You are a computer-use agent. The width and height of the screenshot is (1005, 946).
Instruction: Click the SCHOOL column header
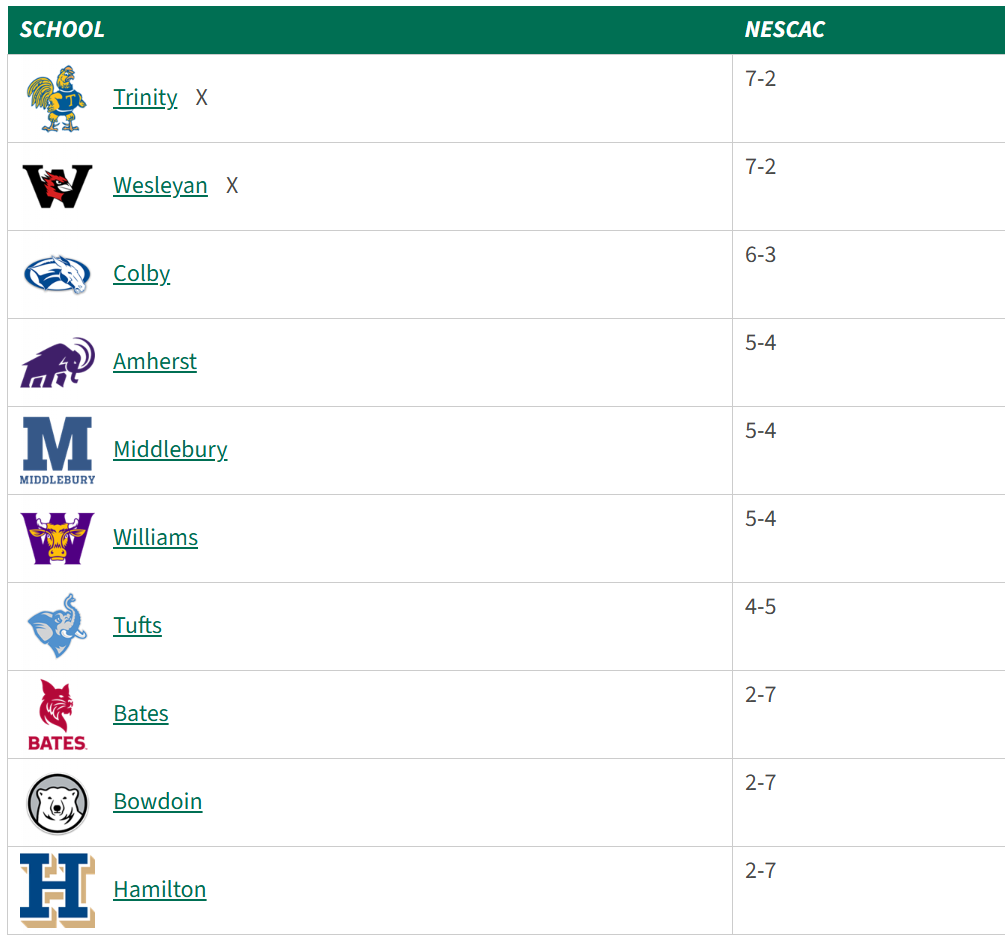point(62,30)
